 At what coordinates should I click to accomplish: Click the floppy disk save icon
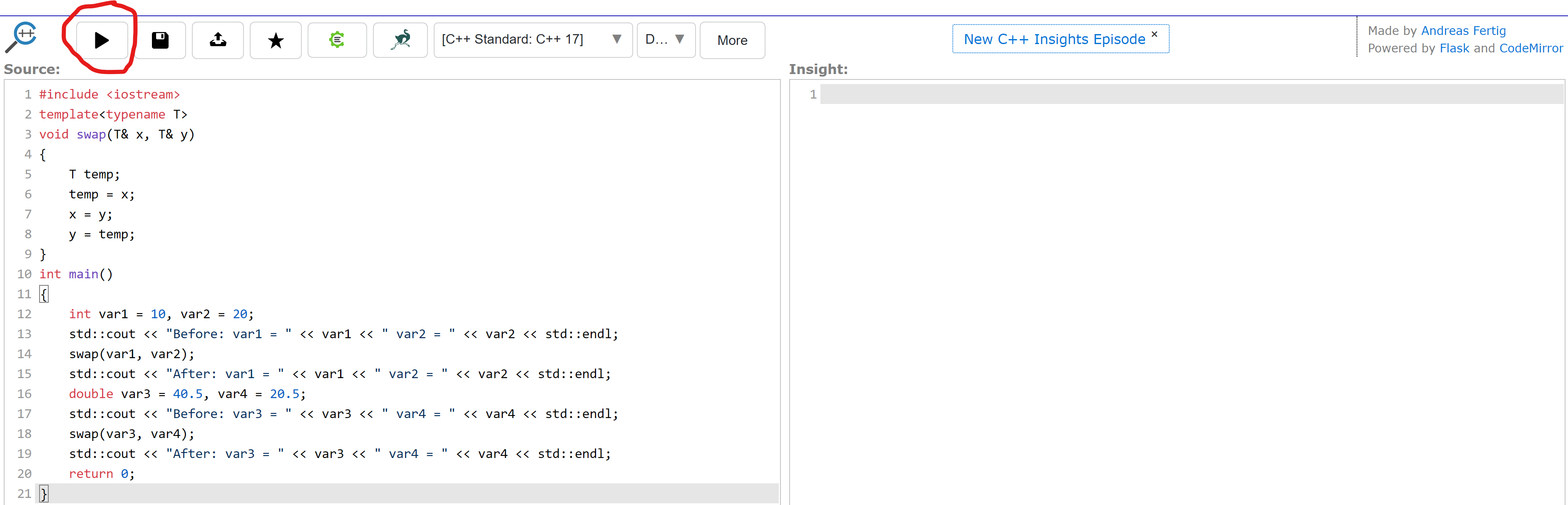160,40
